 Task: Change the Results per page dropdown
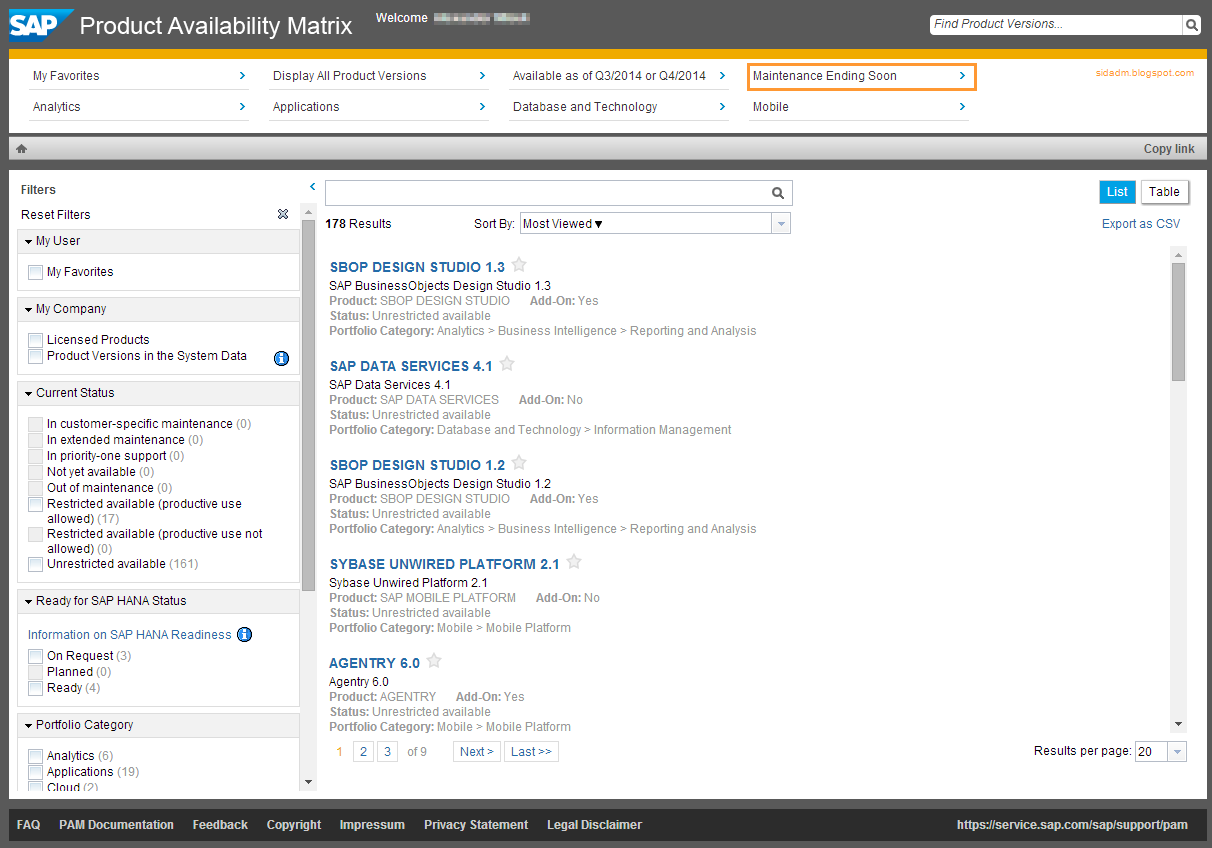[x=1177, y=750]
